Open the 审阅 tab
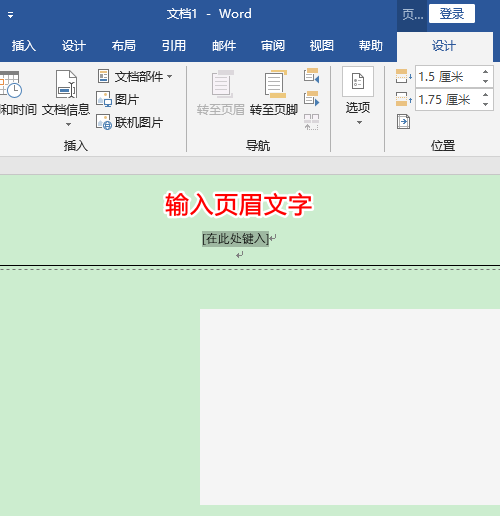 (273, 46)
